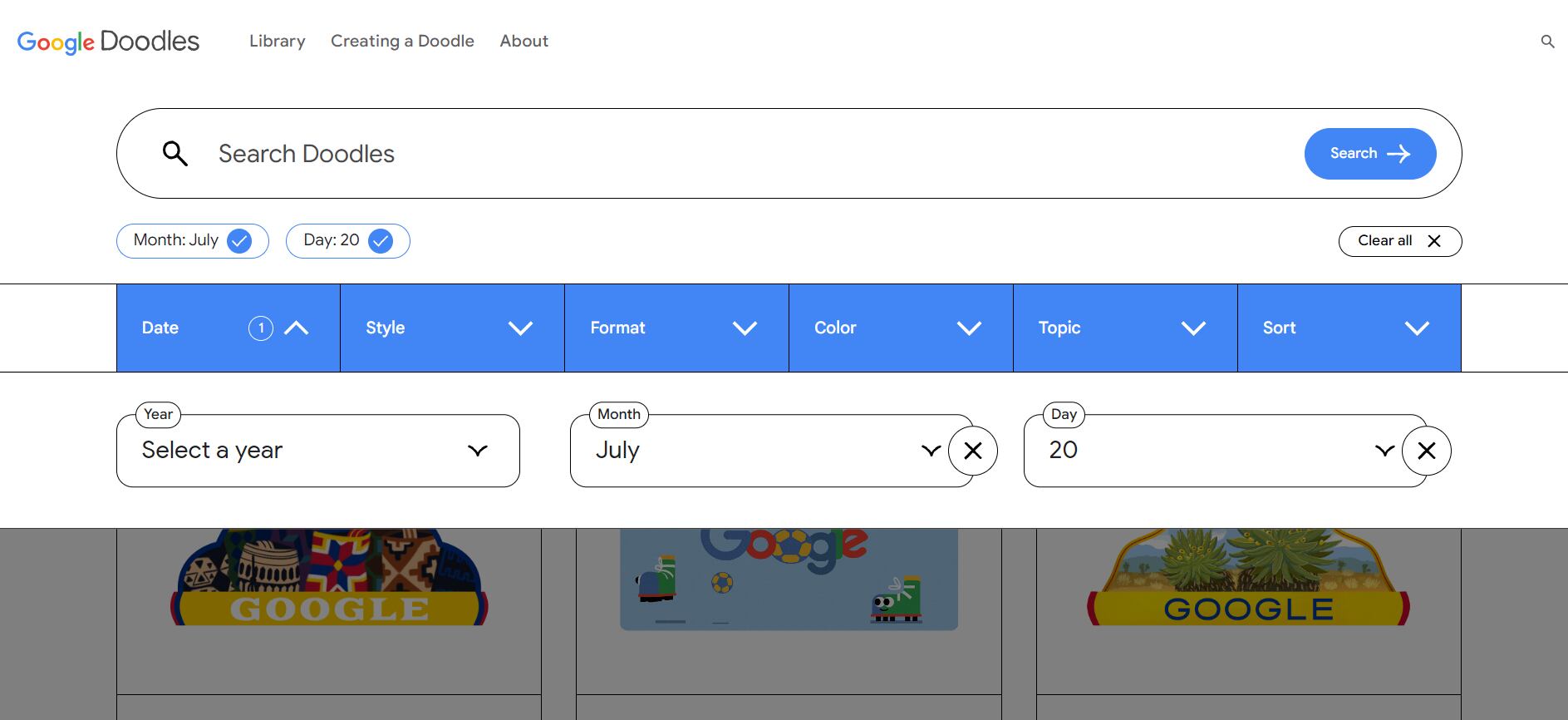1568x720 pixels.
Task: Expand the Style filter dropdown
Action: click(452, 328)
